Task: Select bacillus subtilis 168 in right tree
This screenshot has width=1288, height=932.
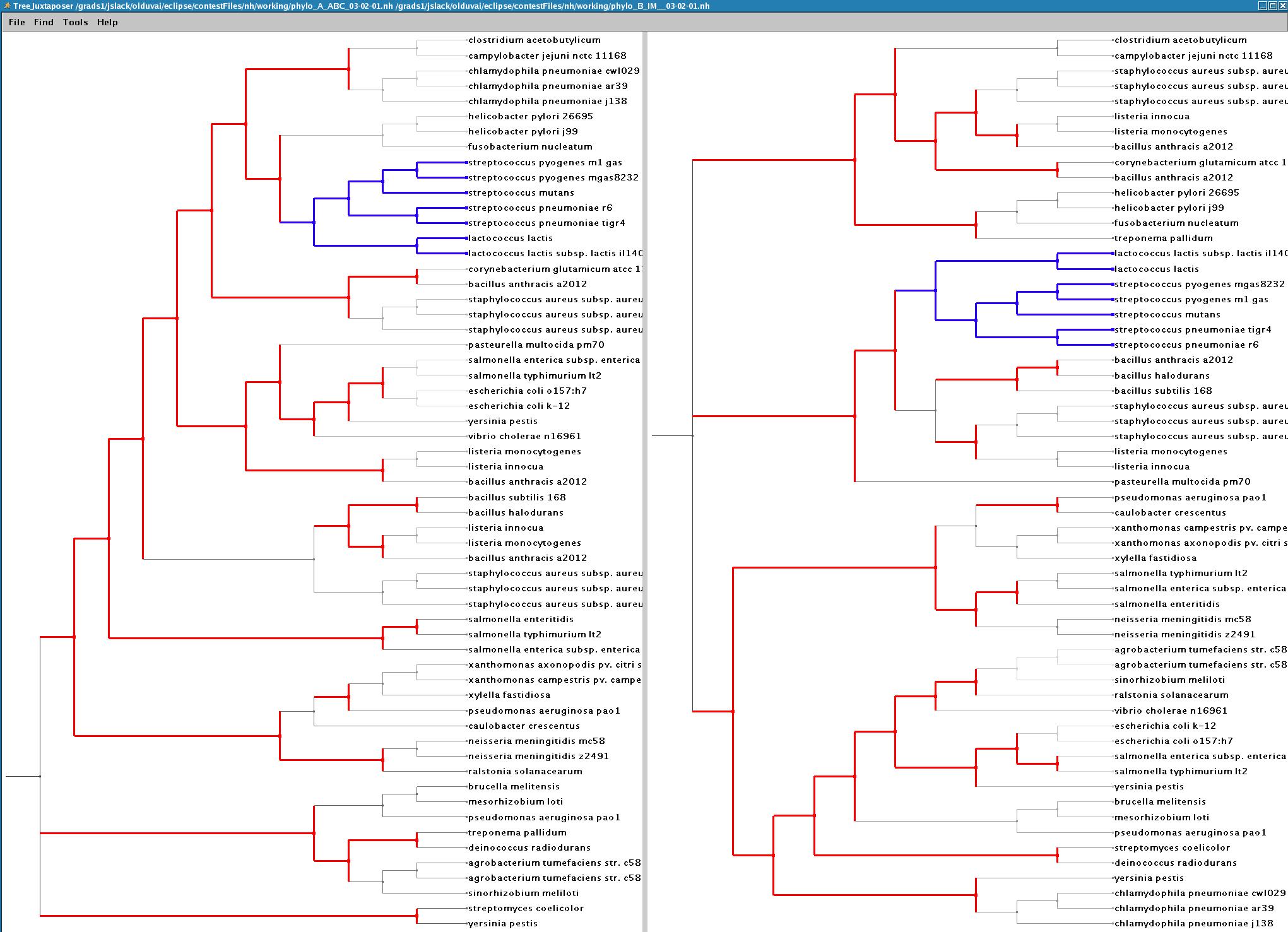Action: click(x=1163, y=391)
